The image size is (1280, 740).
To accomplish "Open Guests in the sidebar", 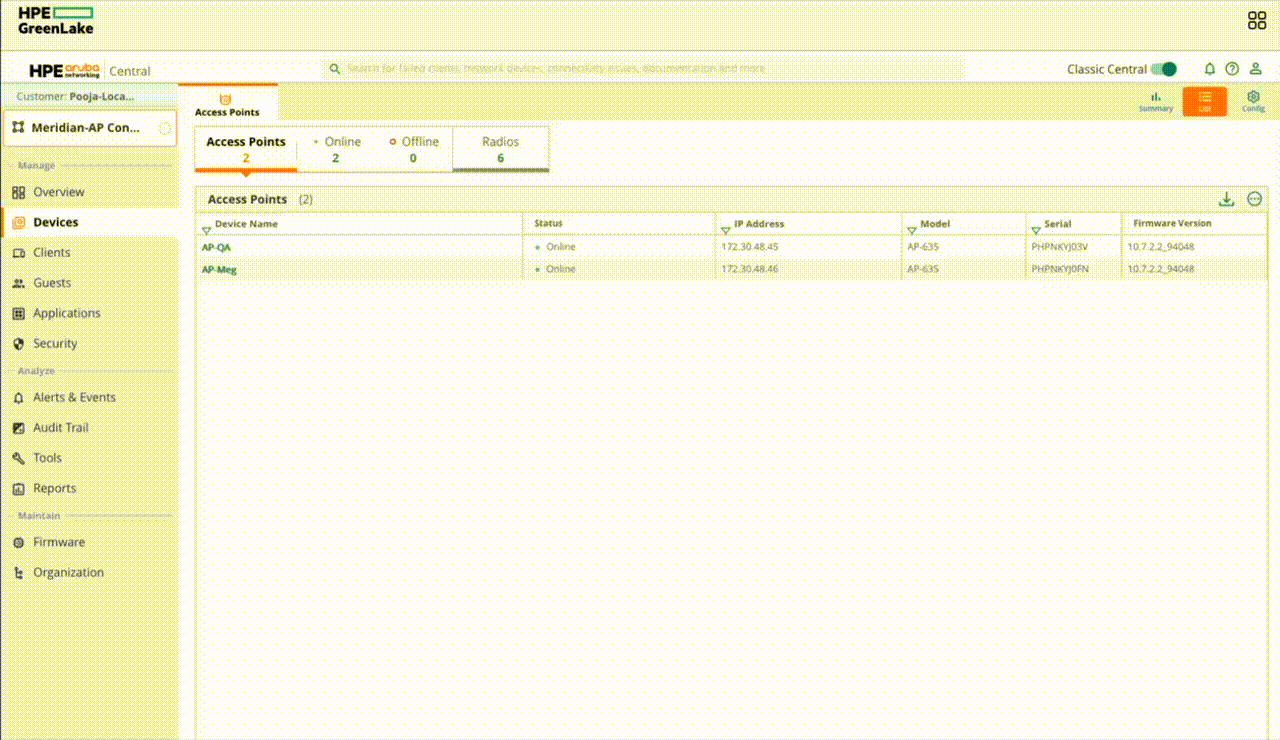I will 52,283.
